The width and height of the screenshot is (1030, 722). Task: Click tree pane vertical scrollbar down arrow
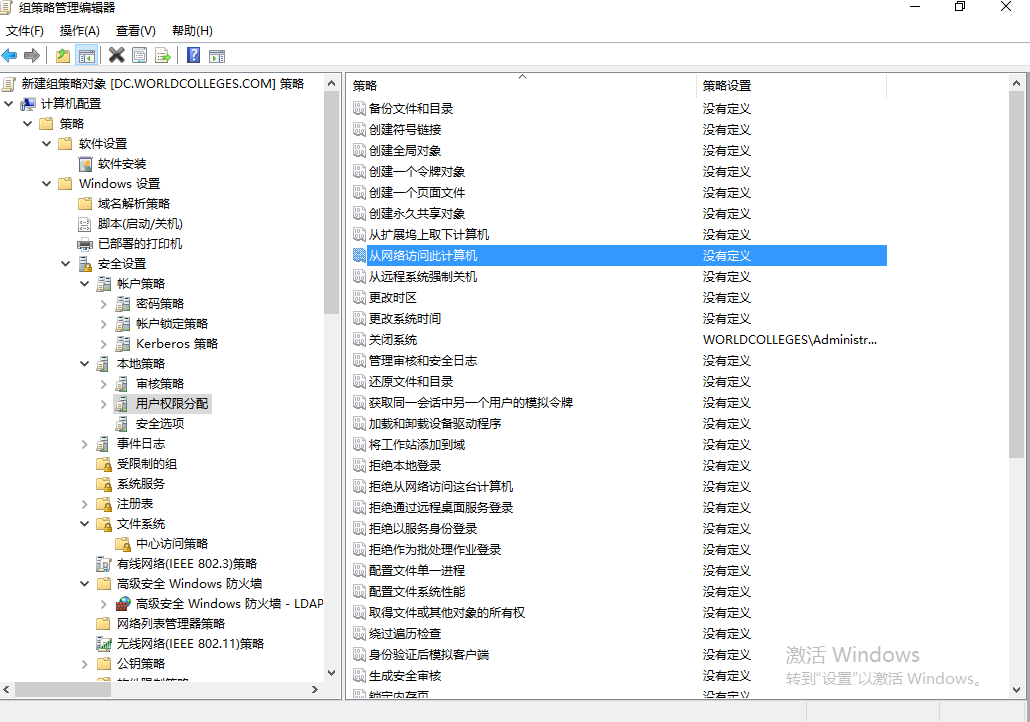331,673
